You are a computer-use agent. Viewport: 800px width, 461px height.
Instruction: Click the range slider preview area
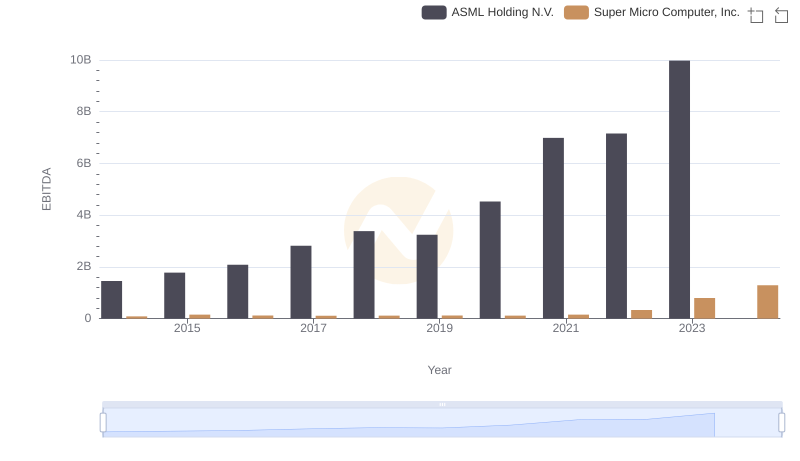coord(442,423)
